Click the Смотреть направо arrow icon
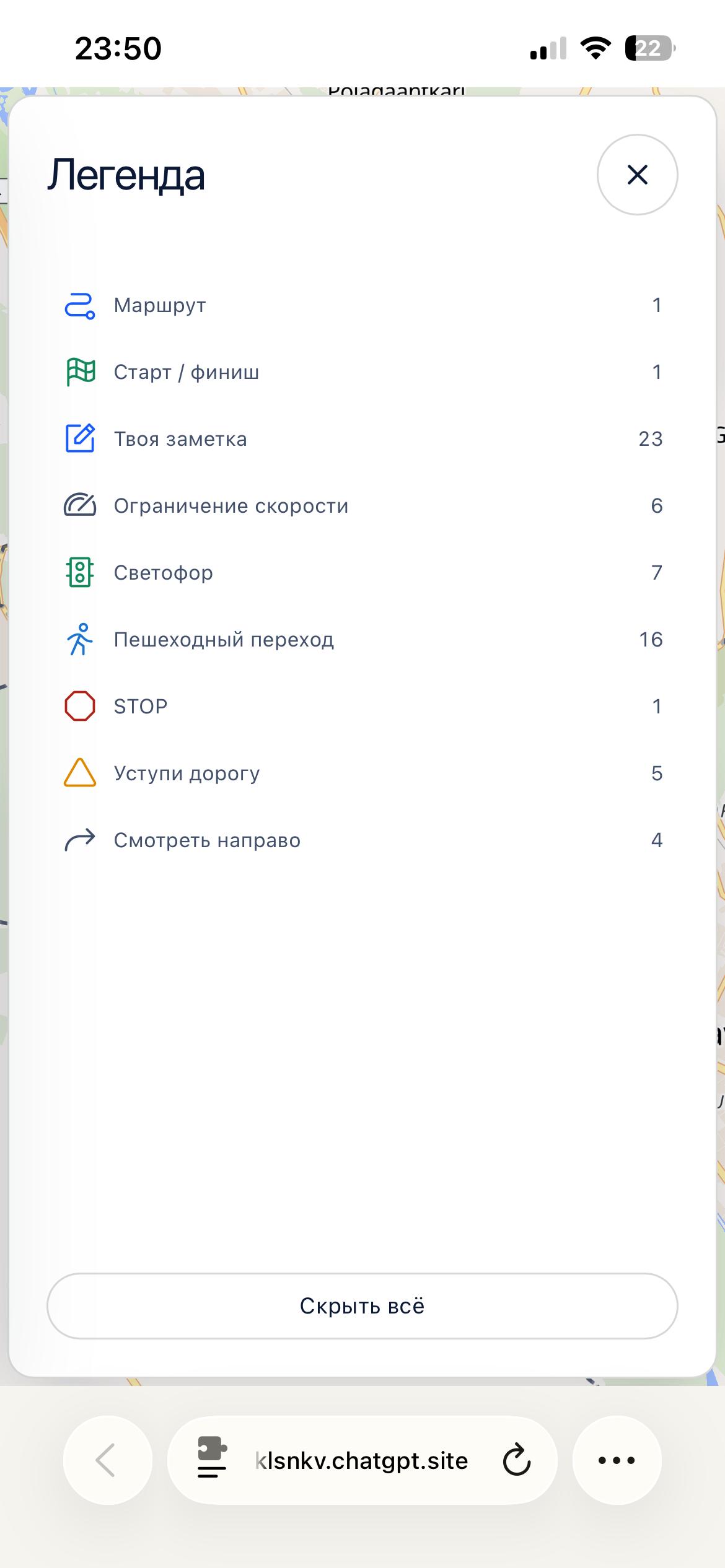The height and width of the screenshot is (1568, 725). tap(80, 840)
